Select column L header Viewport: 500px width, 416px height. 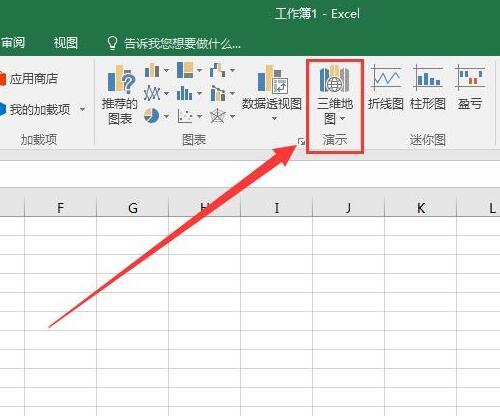(x=479, y=208)
